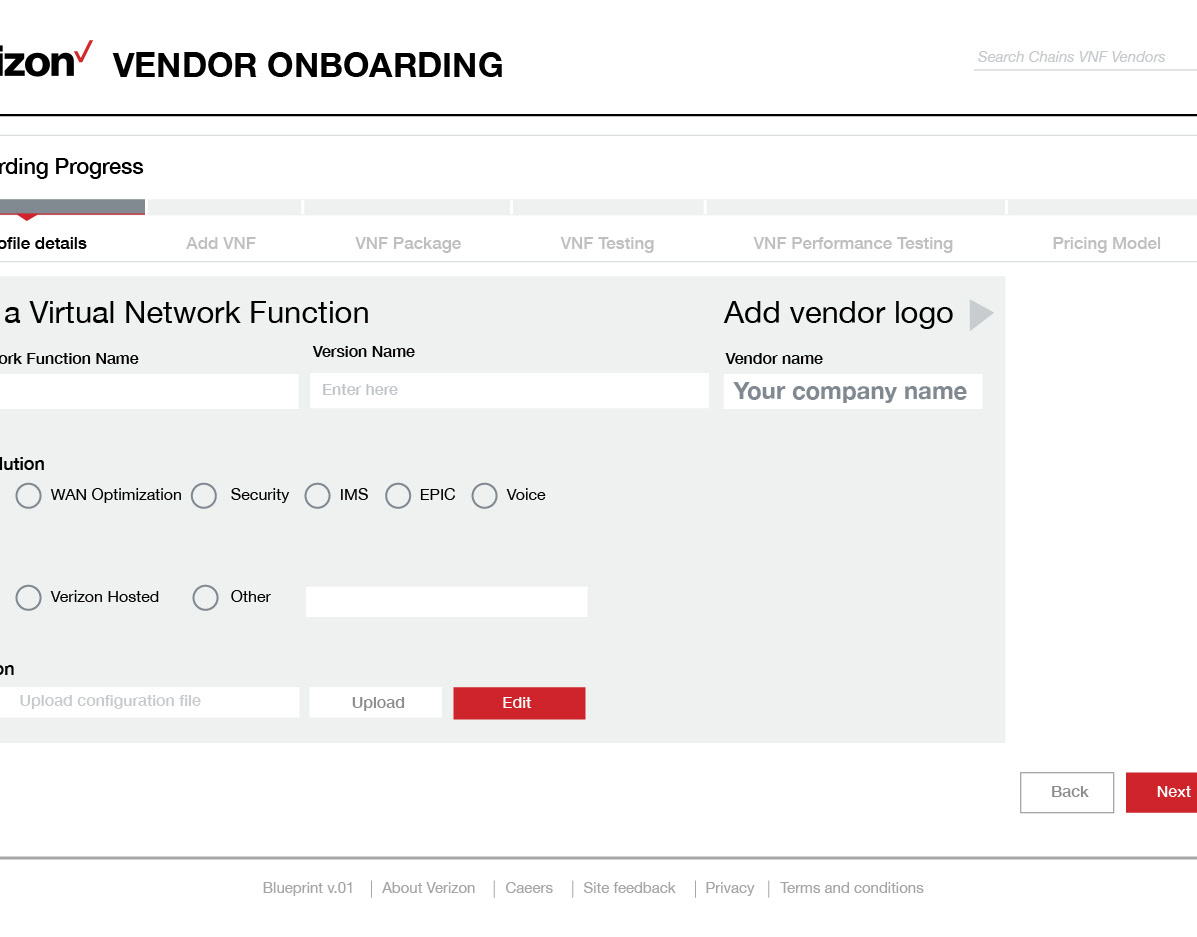Click the active onboarding progress bar segment
The height and width of the screenshot is (937, 1197).
72,207
